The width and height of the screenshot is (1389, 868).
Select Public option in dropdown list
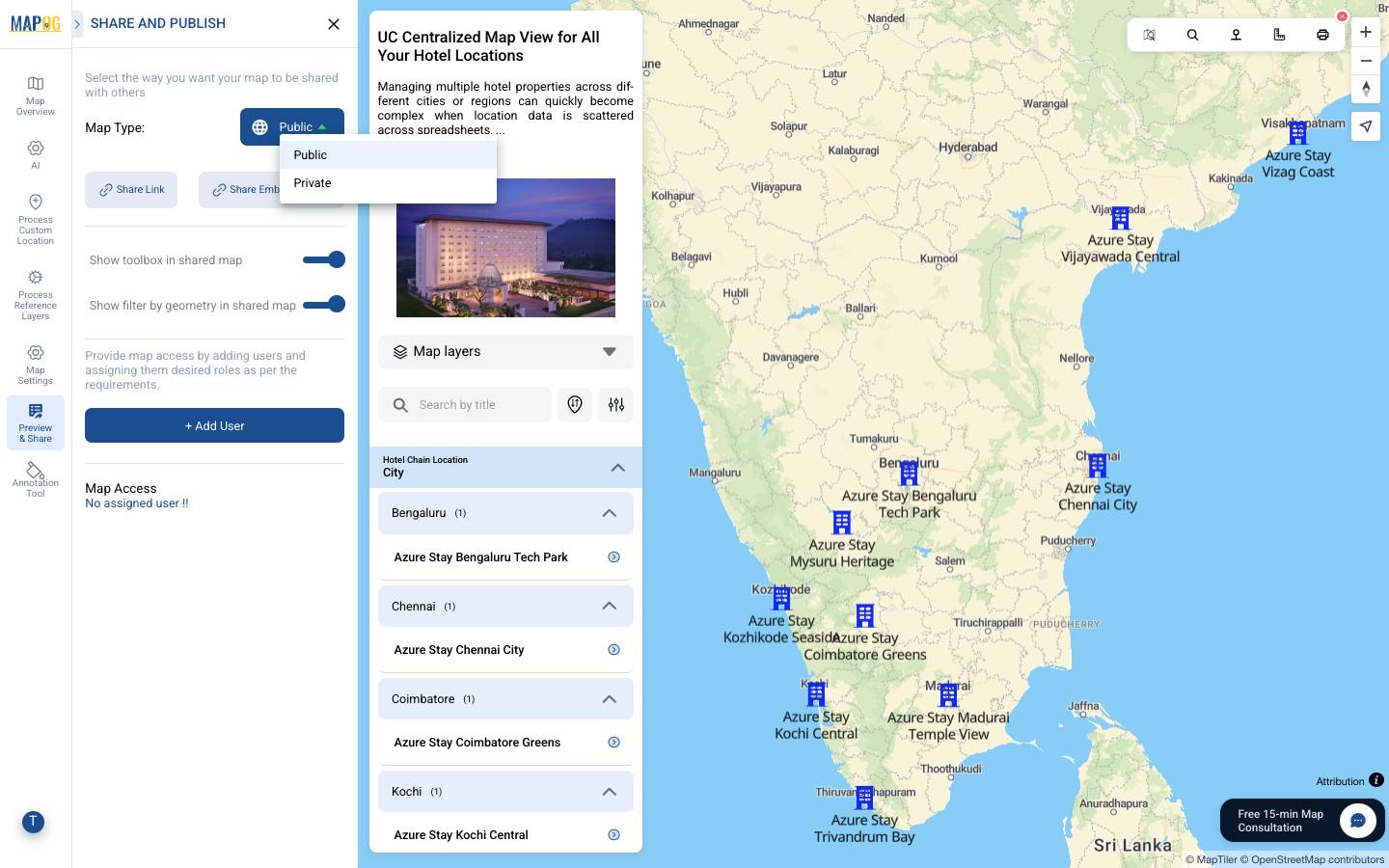point(311,155)
